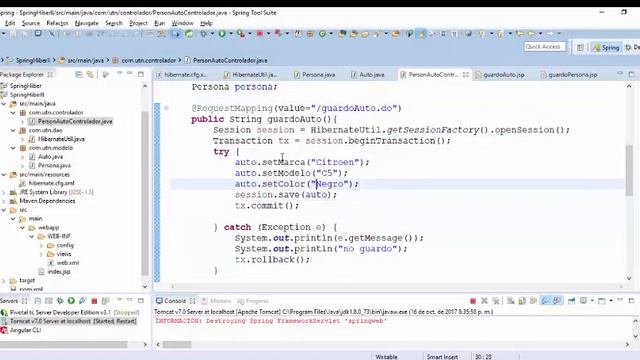
Task: Open the Source menu
Action: click(31, 23)
